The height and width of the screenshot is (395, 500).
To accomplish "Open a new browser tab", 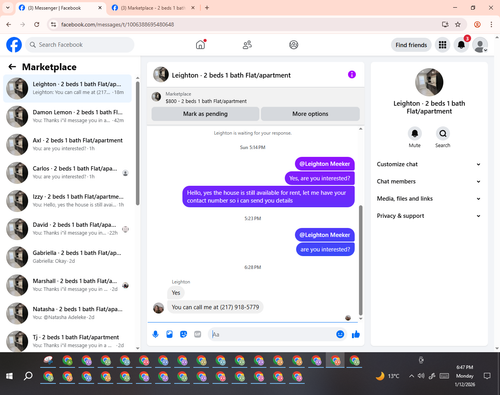I will (207, 8).
